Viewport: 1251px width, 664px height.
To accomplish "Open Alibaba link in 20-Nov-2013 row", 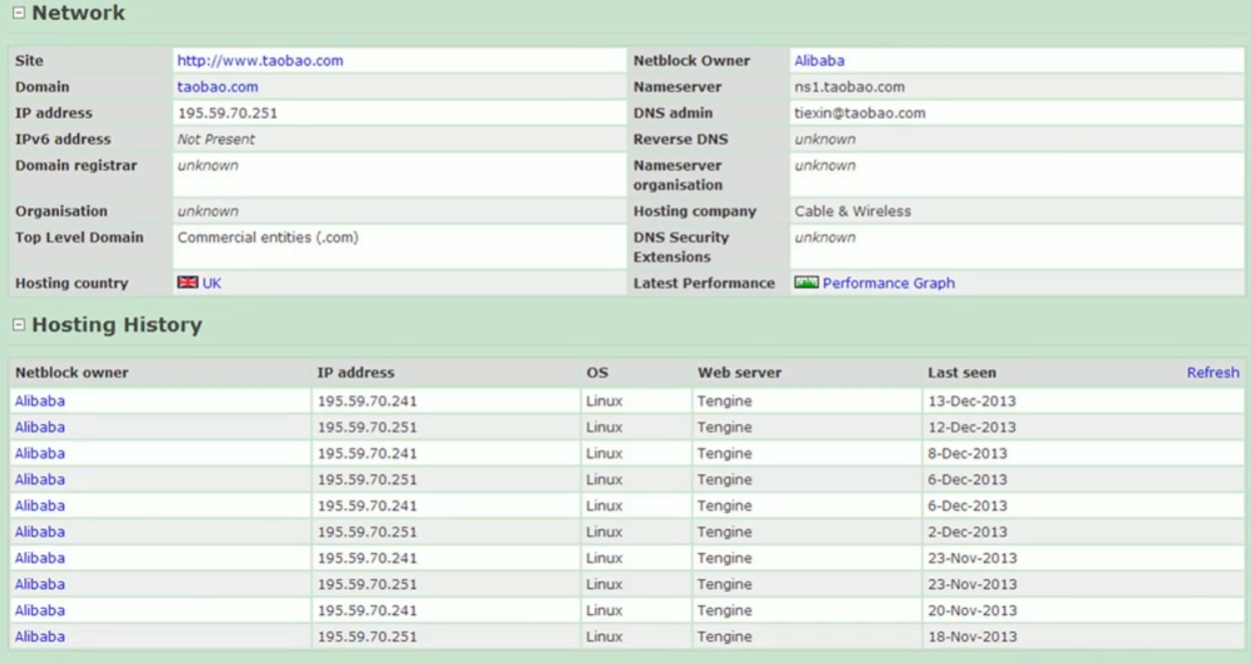I will point(40,610).
